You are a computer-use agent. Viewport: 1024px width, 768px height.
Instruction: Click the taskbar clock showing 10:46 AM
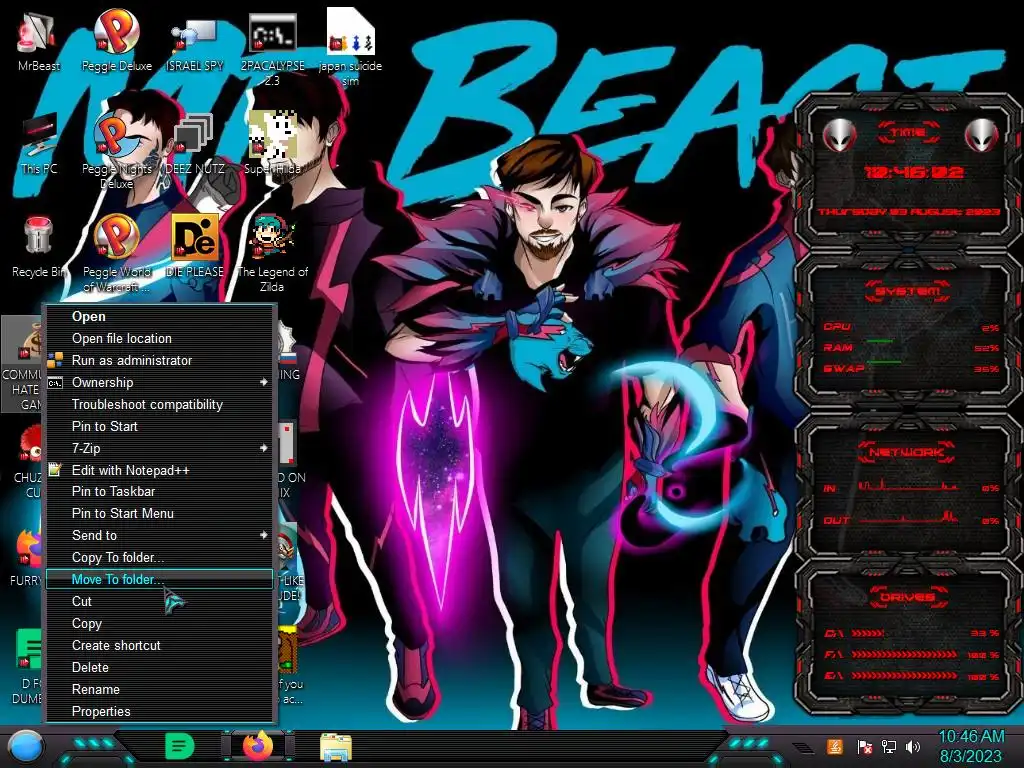(971, 746)
